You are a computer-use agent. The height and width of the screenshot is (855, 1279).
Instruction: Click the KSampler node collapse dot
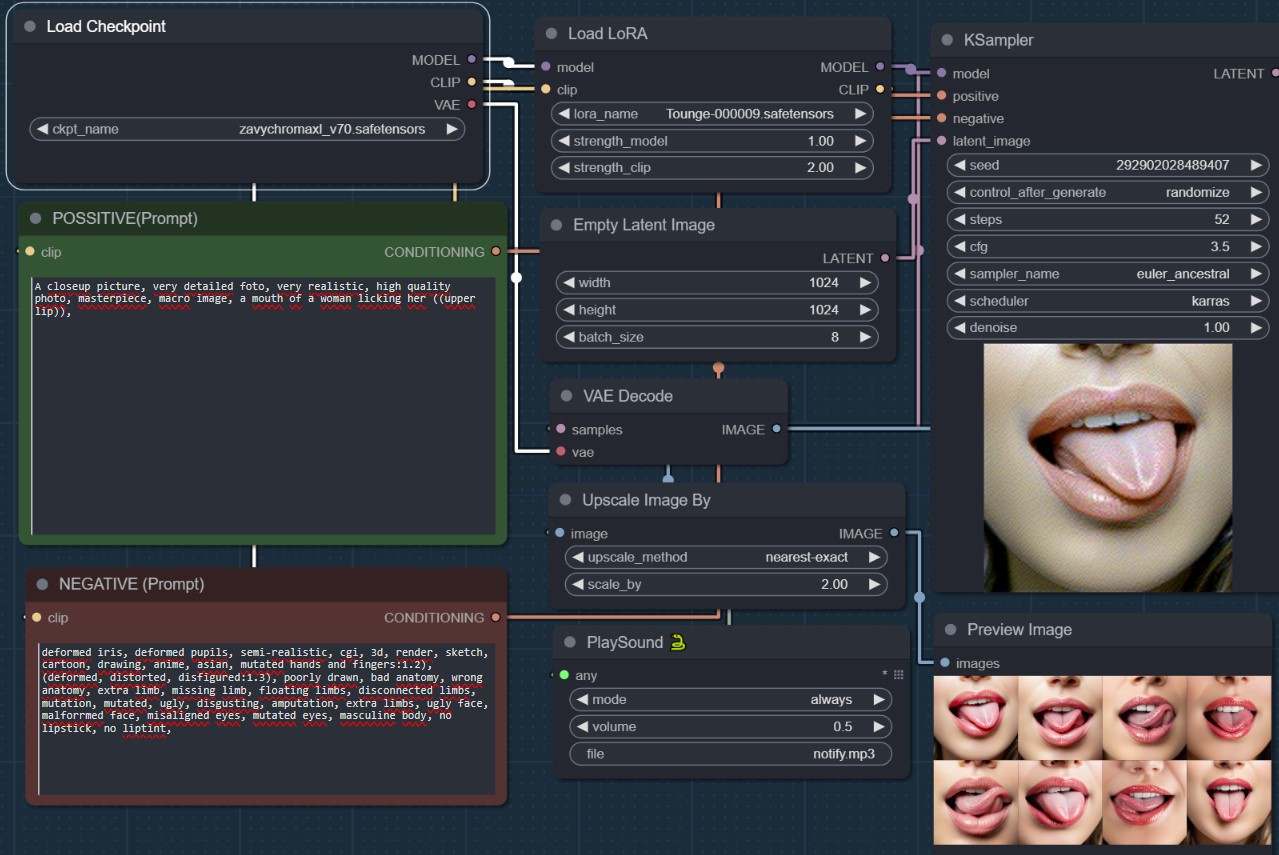click(948, 41)
